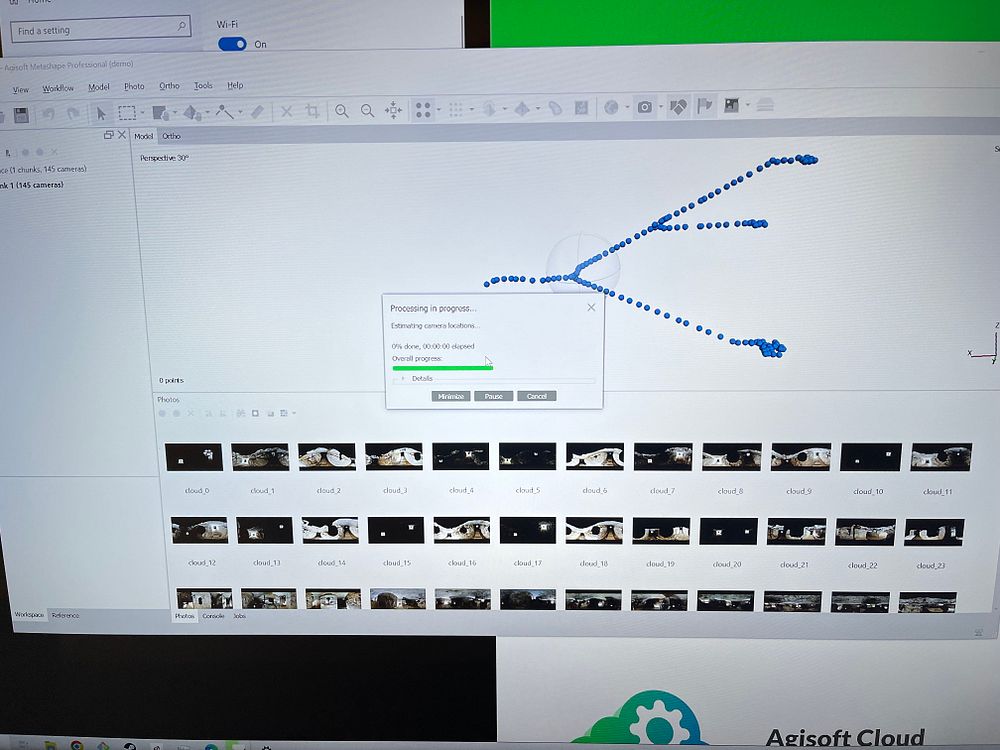Toggle the Show Cameras camera icon
The height and width of the screenshot is (750, 1000).
(x=645, y=107)
